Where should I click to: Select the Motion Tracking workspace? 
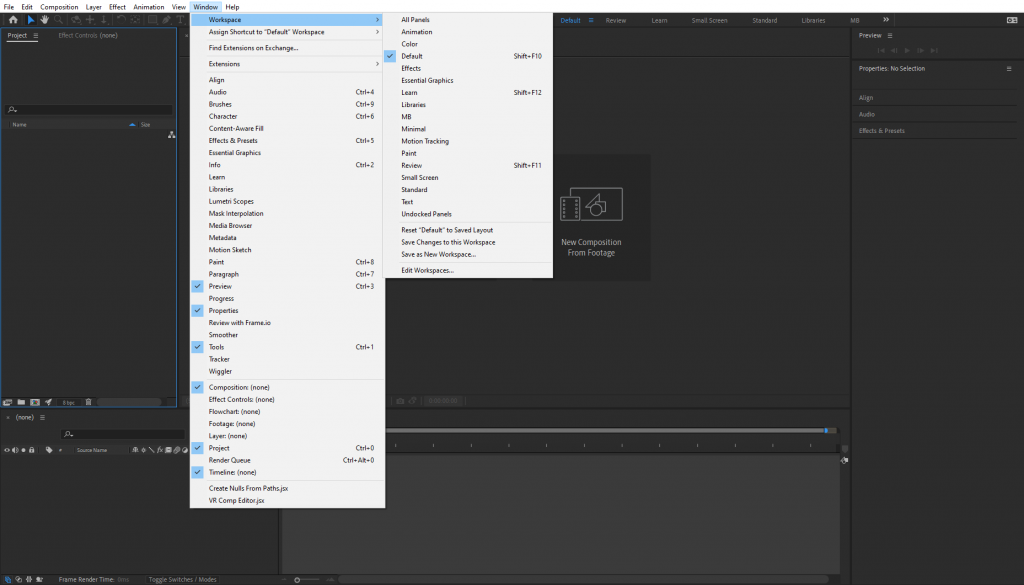(424, 141)
